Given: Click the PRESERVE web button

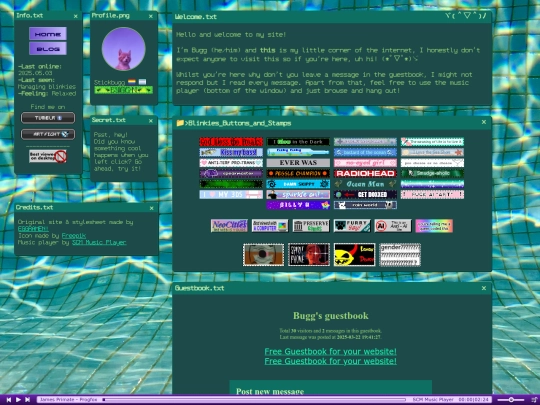Looking at the screenshot, I should tap(311, 226).
